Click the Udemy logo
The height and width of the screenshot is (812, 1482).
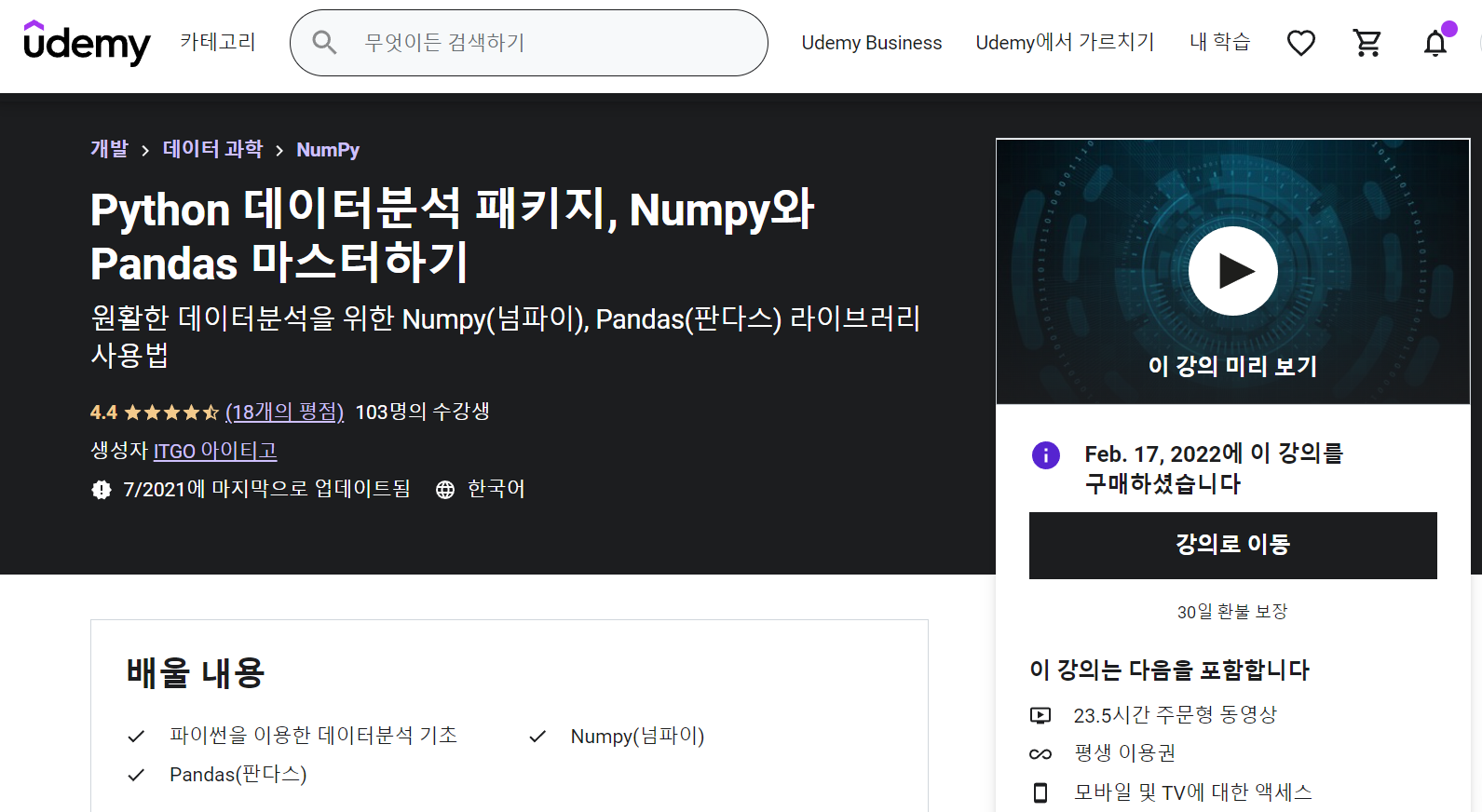pyautogui.click(x=87, y=43)
